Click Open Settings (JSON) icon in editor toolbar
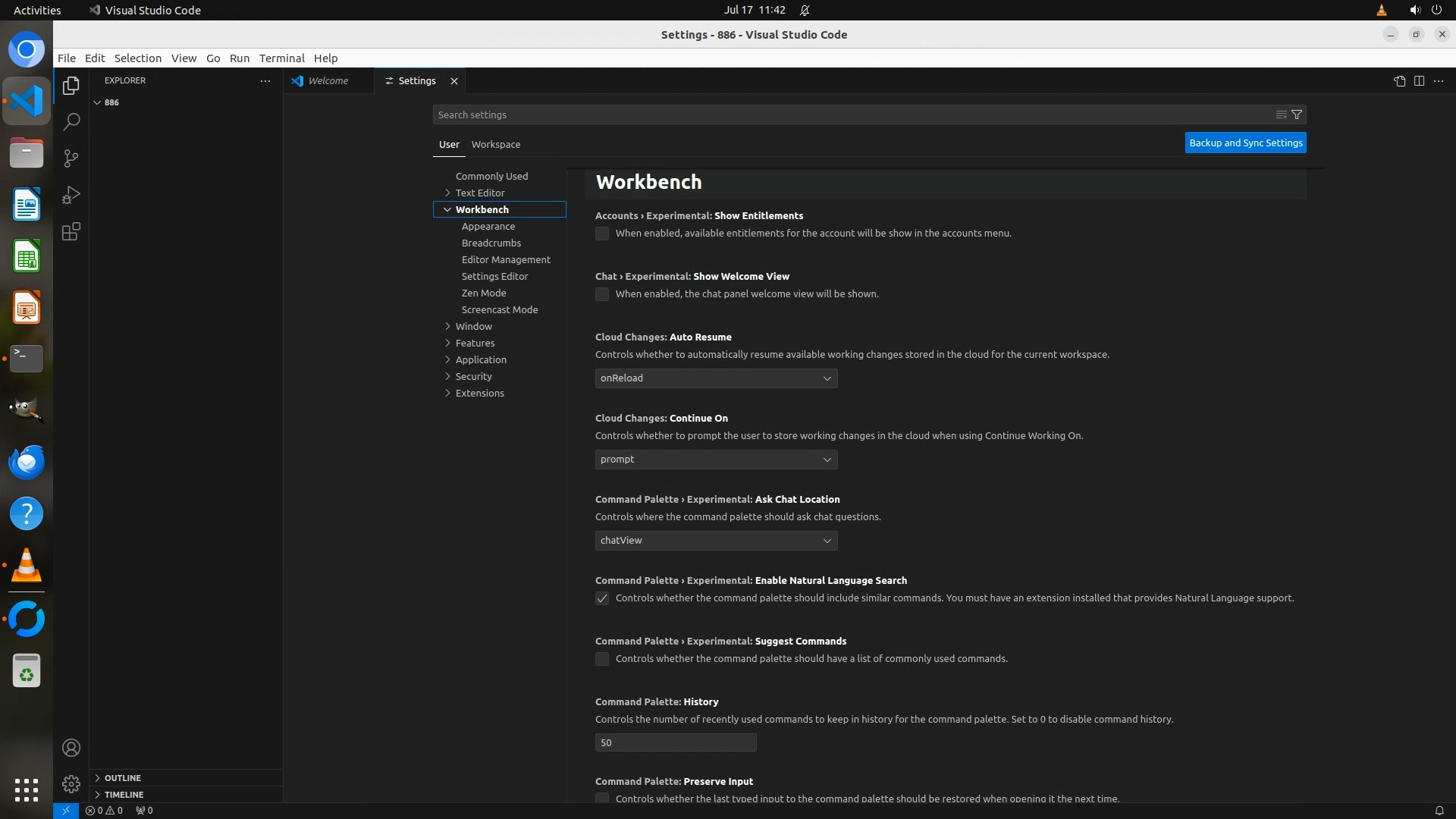1456x819 pixels. (x=1399, y=80)
